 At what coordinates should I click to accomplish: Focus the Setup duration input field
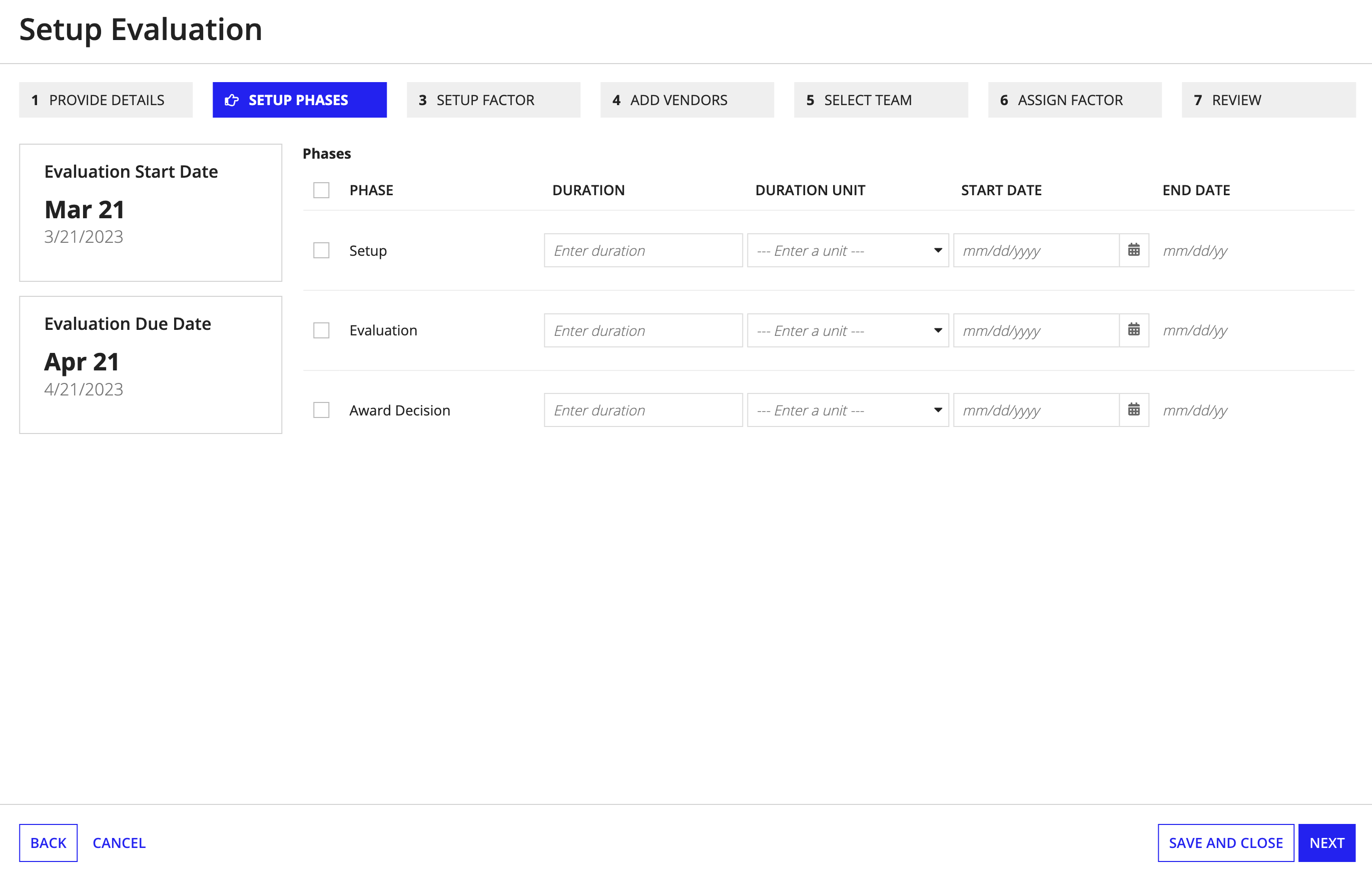tap(643, 250)
